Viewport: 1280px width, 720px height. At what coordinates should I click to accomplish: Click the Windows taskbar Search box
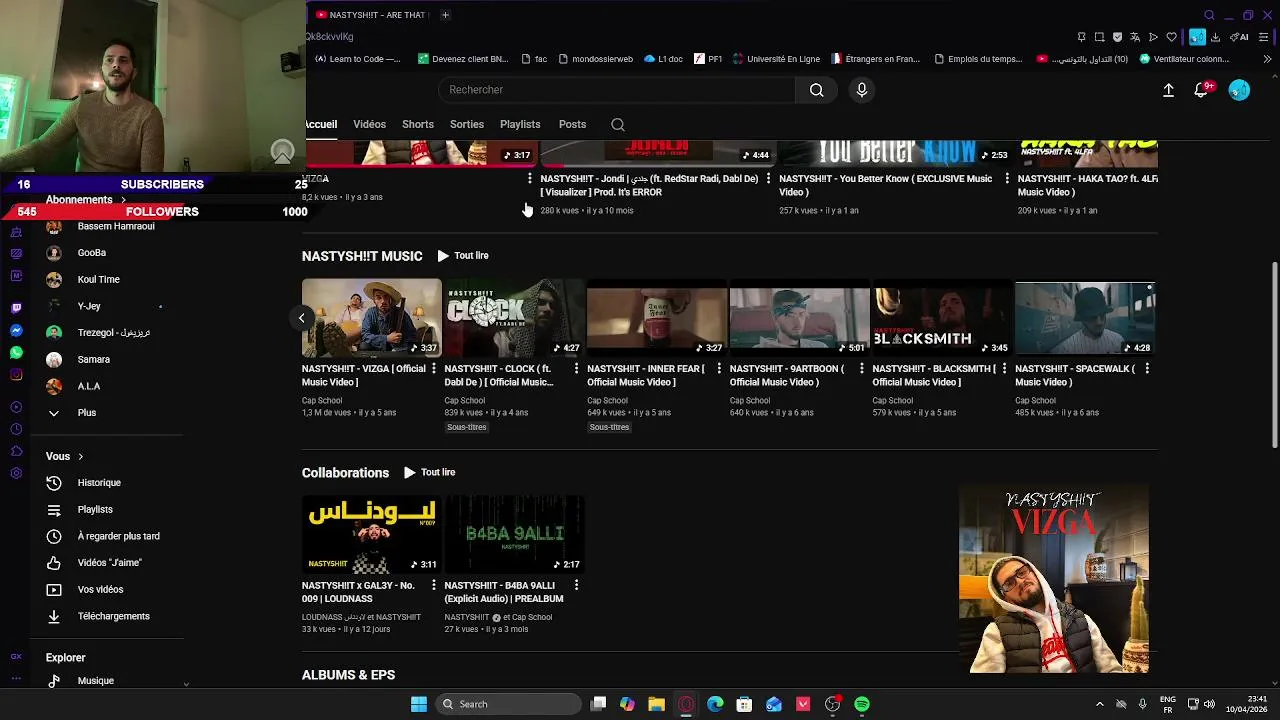pos(509,704)
